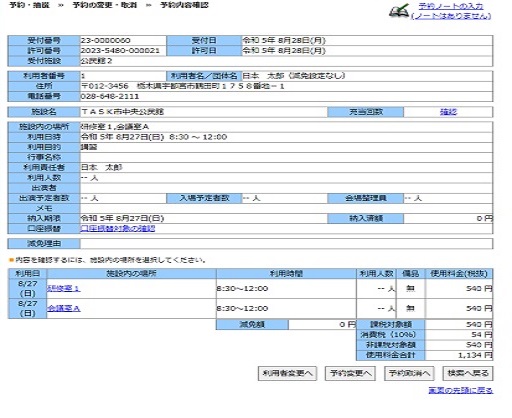This screenshot has height=418, width=512.
Task: Click the reservation note book icon
Action: (x=399, y=11)
